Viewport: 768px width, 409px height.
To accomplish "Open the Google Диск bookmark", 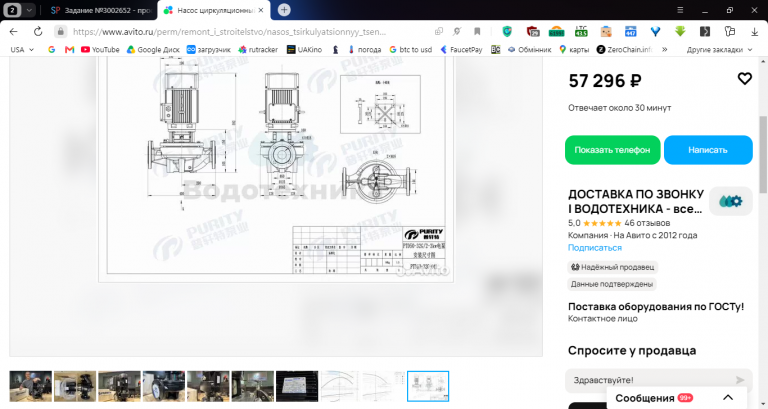I will 153,49.
